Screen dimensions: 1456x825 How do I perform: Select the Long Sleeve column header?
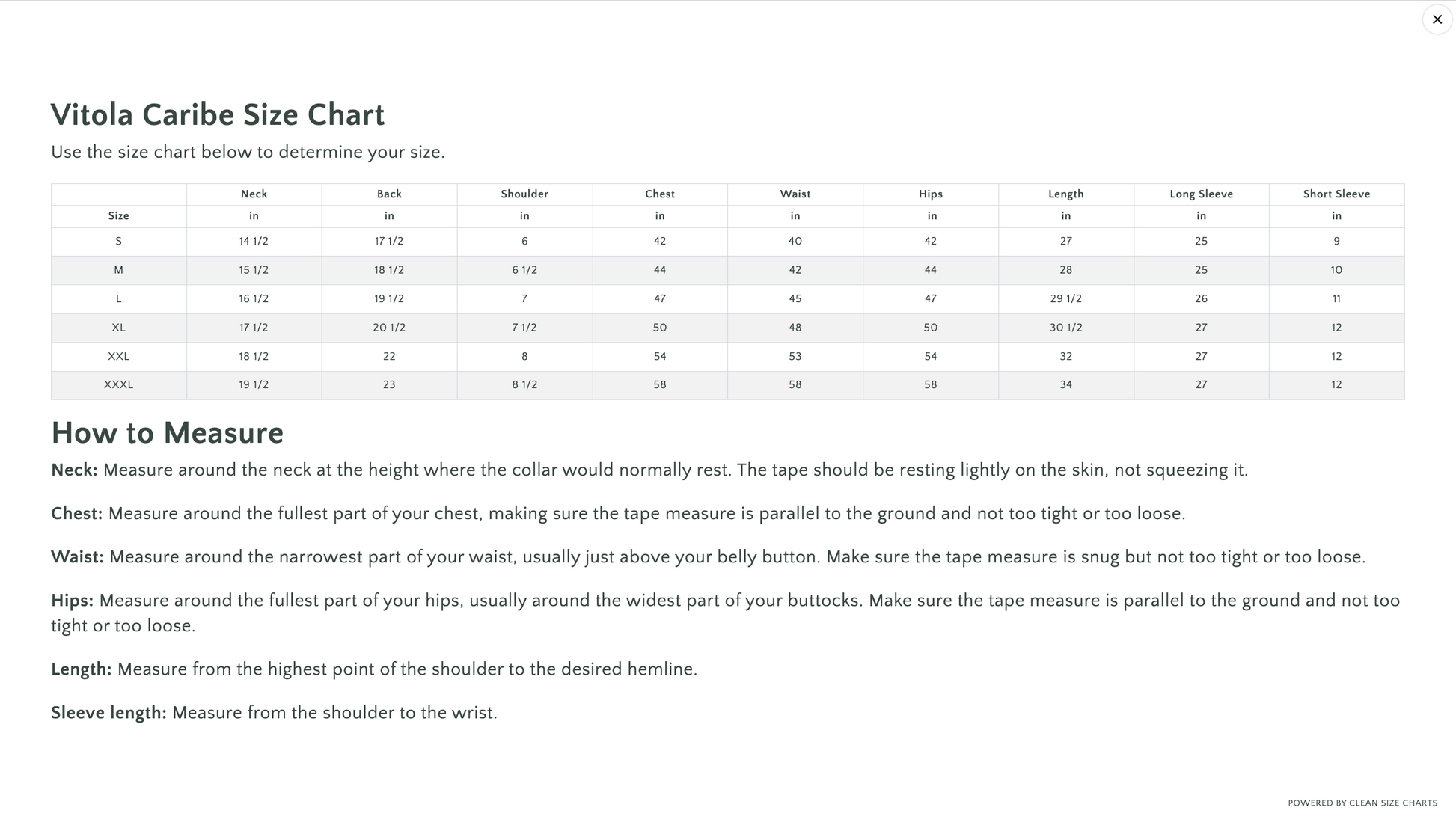[x=1201, y=194]
